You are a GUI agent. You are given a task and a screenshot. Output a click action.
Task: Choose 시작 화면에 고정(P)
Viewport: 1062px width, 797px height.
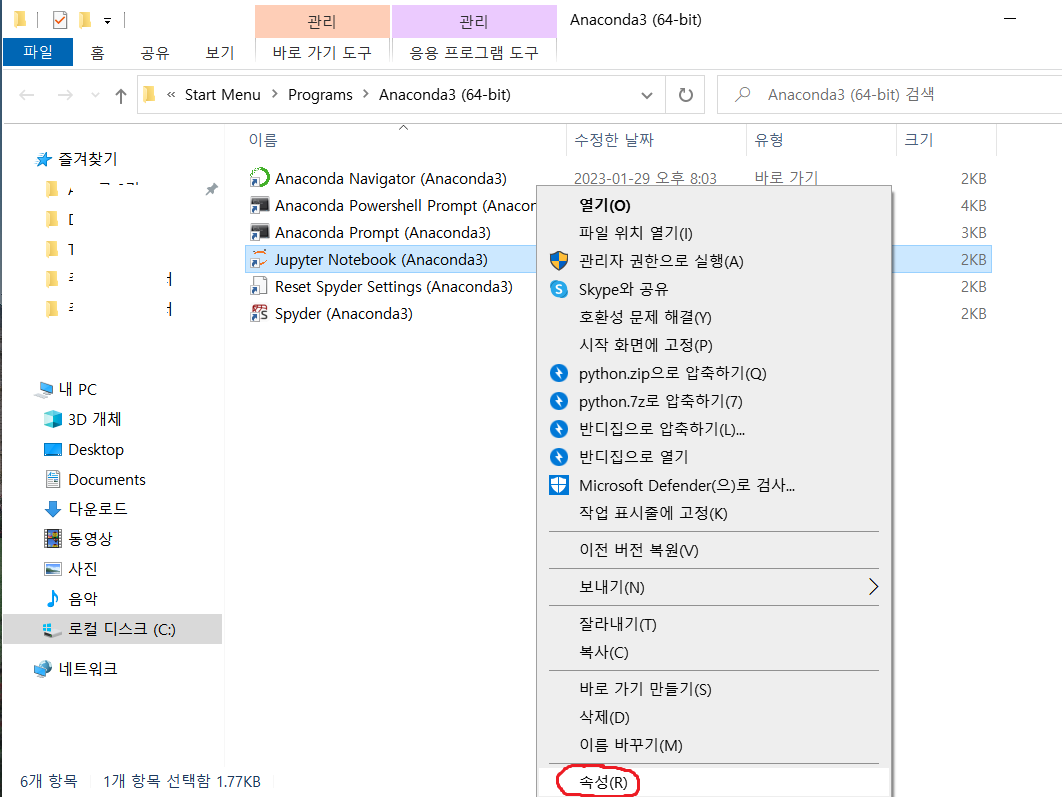pos(714,345)
